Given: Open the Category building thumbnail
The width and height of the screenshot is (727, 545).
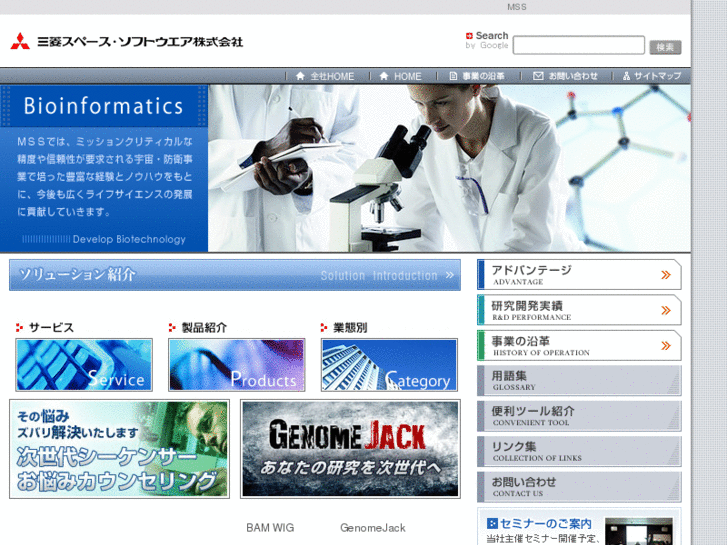Looking at the screenshot, I should [x=389, y=365].
